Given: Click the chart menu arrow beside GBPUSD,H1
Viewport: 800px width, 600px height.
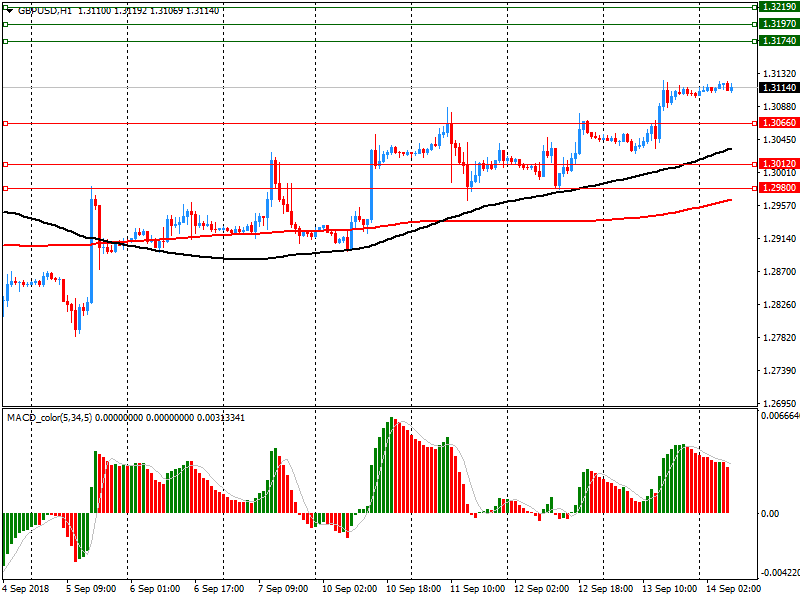Looking at the screenshot, I should [10, 11].
